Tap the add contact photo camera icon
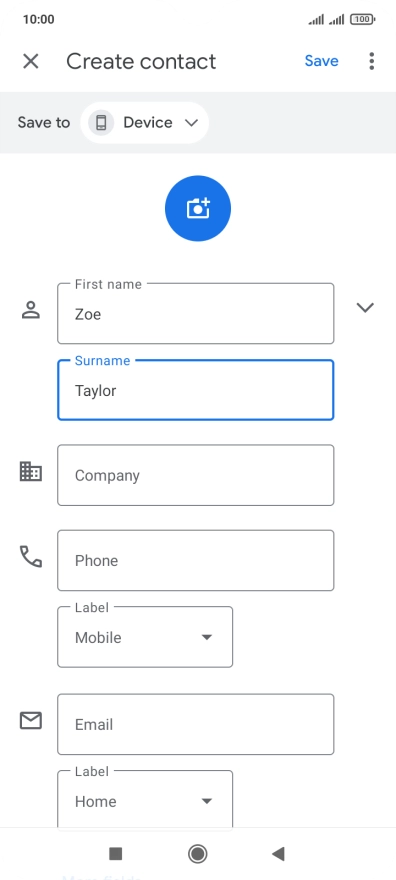The image size is (396, 880). click(x=198, y=209)
